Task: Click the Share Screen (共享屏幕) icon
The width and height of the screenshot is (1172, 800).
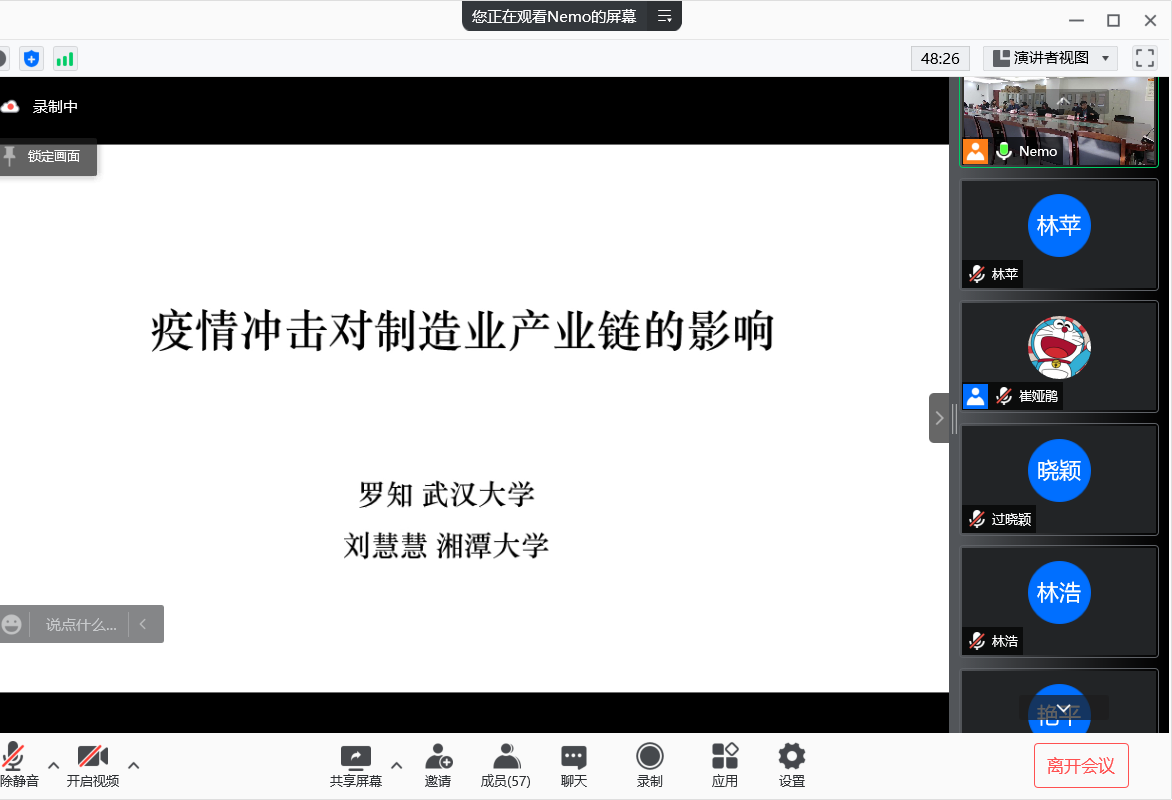Action: click(x=356, y=765)
